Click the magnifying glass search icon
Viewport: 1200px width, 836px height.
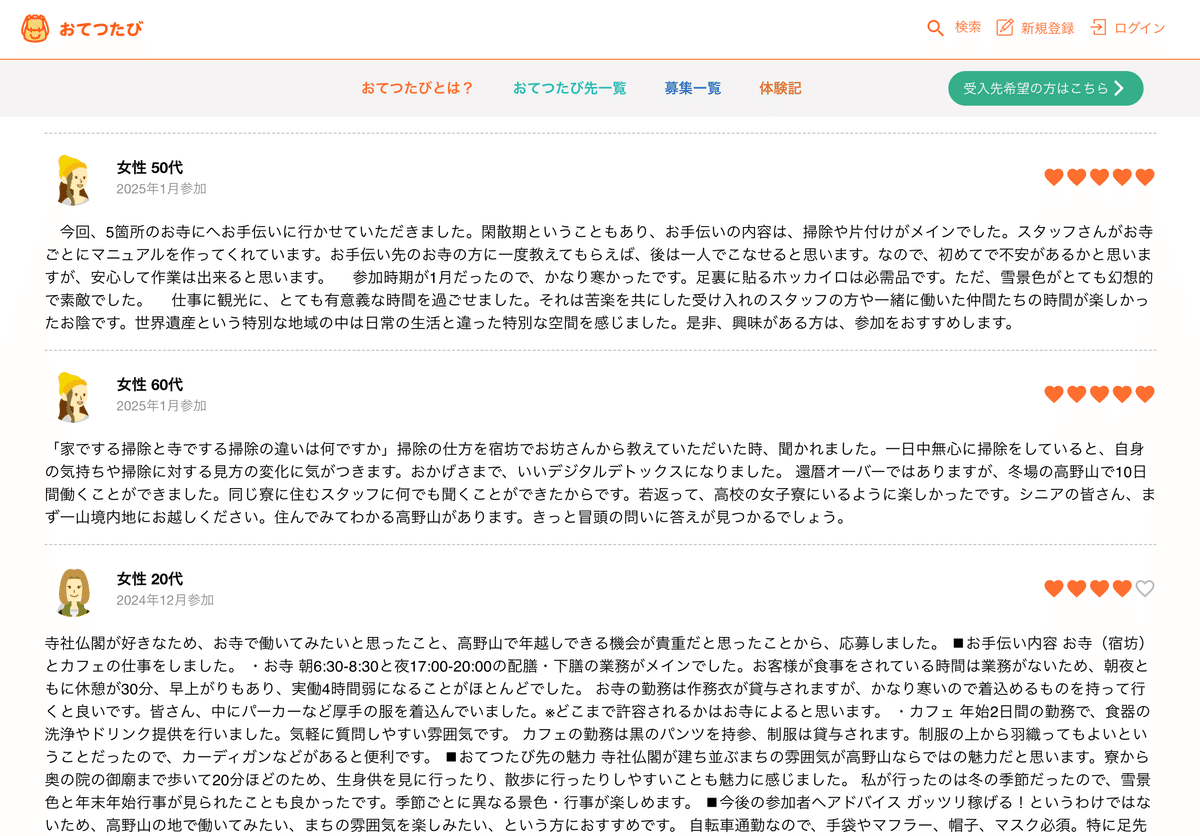935,28
